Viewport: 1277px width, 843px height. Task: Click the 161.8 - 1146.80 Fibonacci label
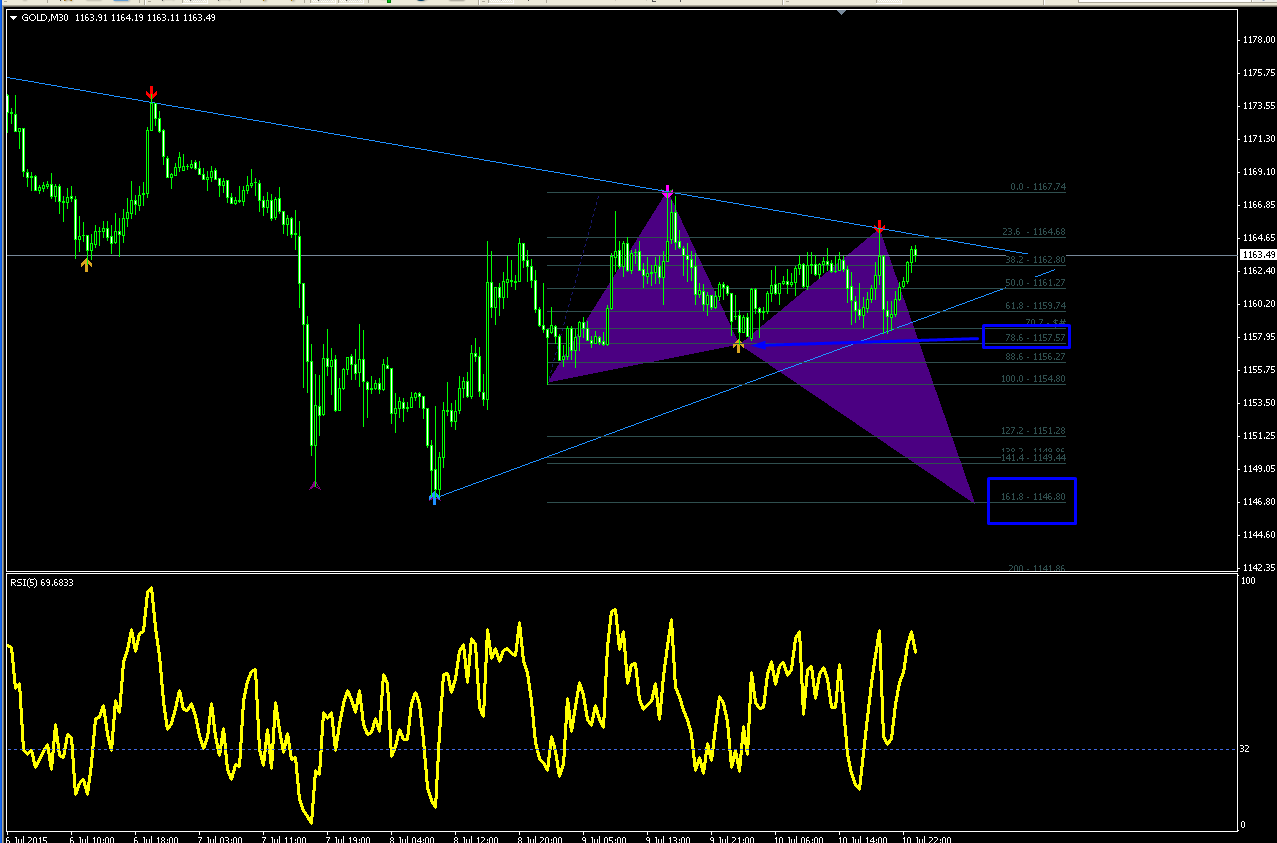coord(1033,497)
